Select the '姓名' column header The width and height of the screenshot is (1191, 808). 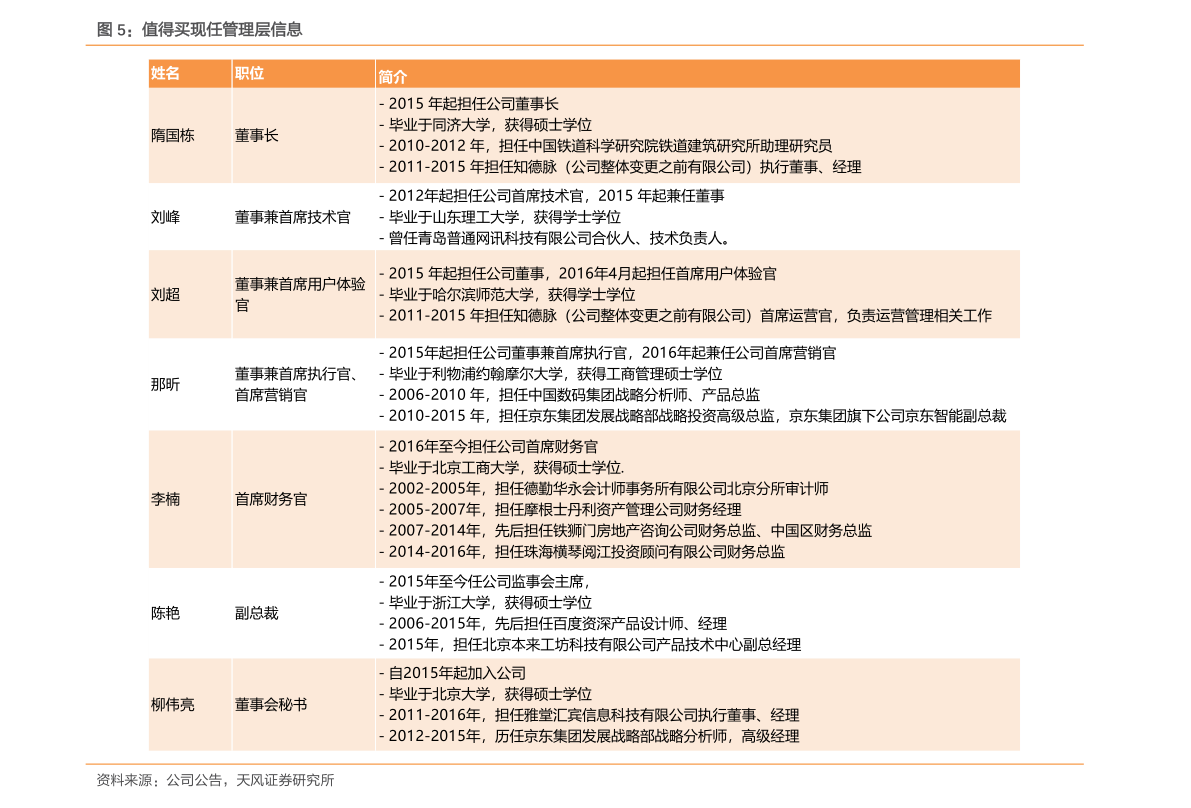166,73
